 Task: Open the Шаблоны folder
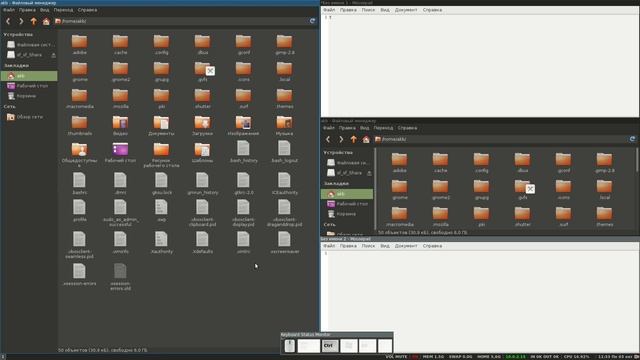click(x=202, y=152)
